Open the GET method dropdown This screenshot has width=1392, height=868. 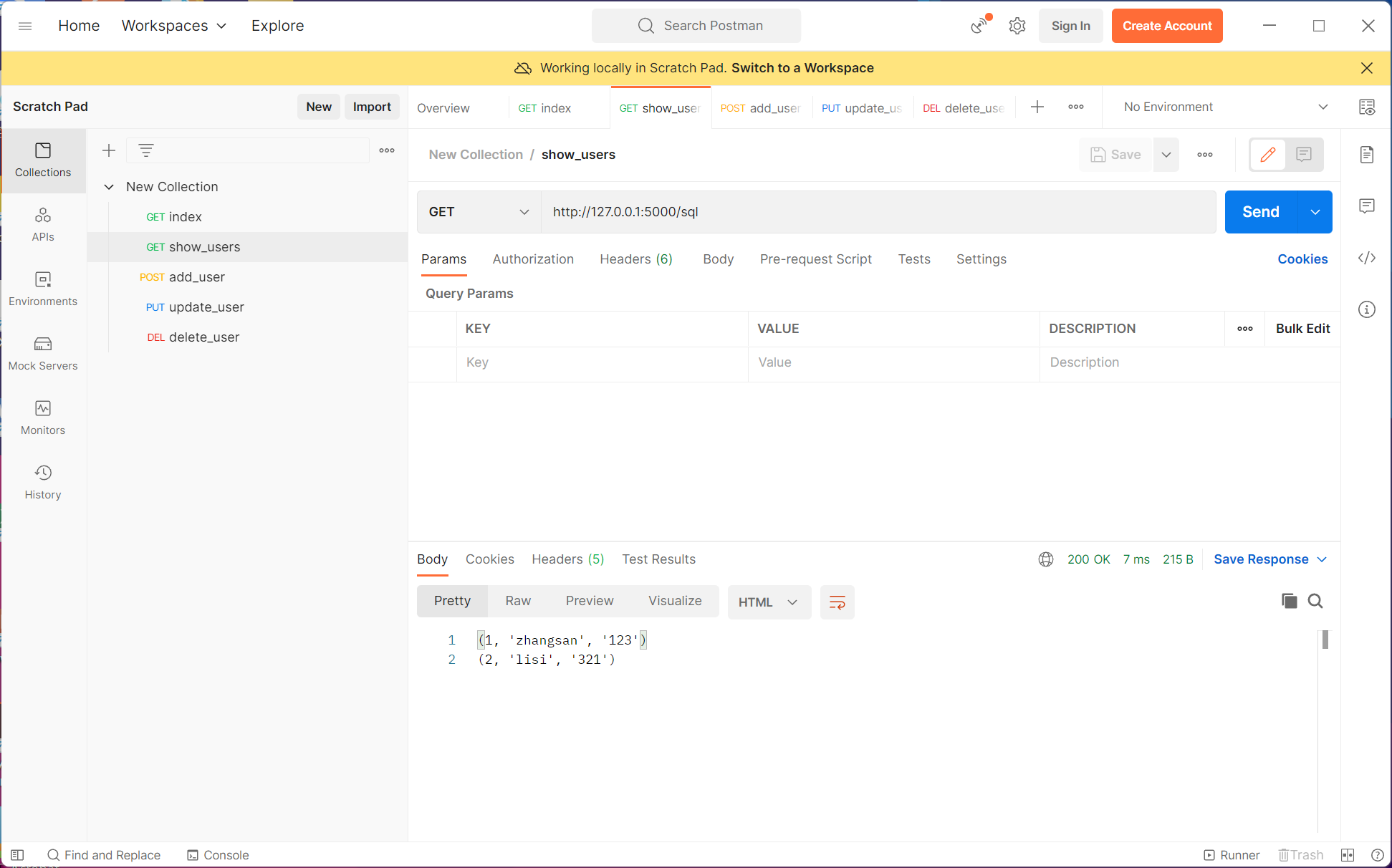coord(479,212)
